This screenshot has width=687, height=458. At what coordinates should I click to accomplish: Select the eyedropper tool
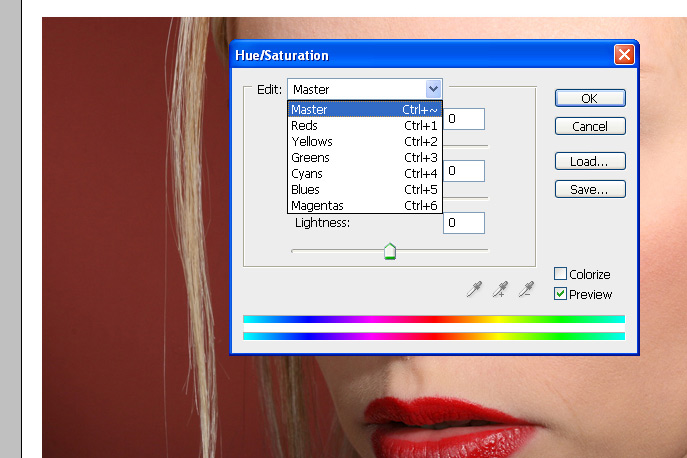[475, 289]
